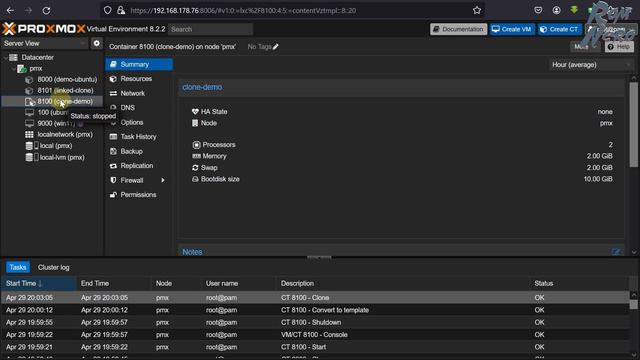
Task: Click VM monitor icon for 100
Action: (x=29, y=113)
